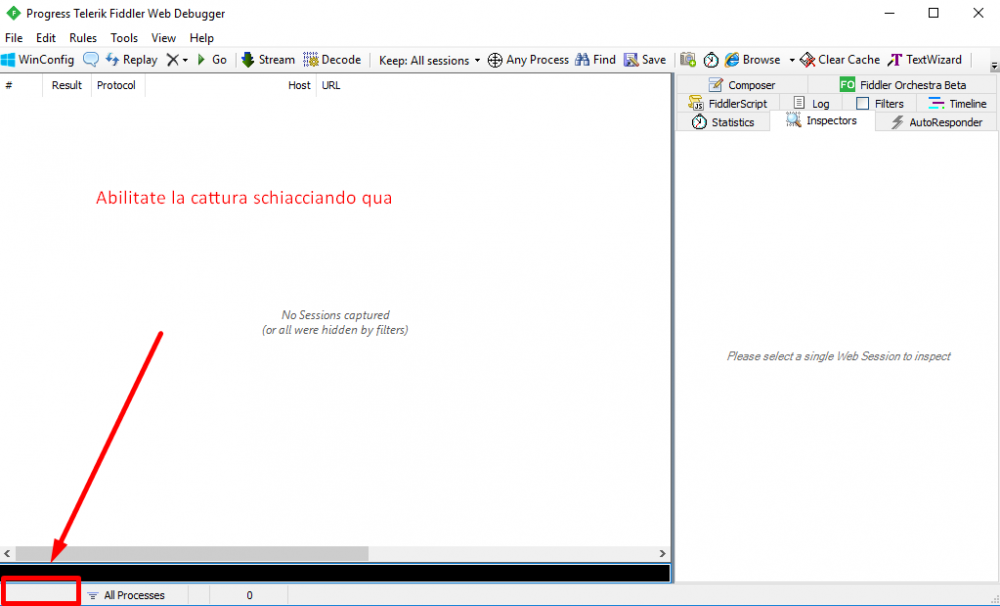Click the comment speech bubble icon
The image size is (1000, 606).
point(91,60)
